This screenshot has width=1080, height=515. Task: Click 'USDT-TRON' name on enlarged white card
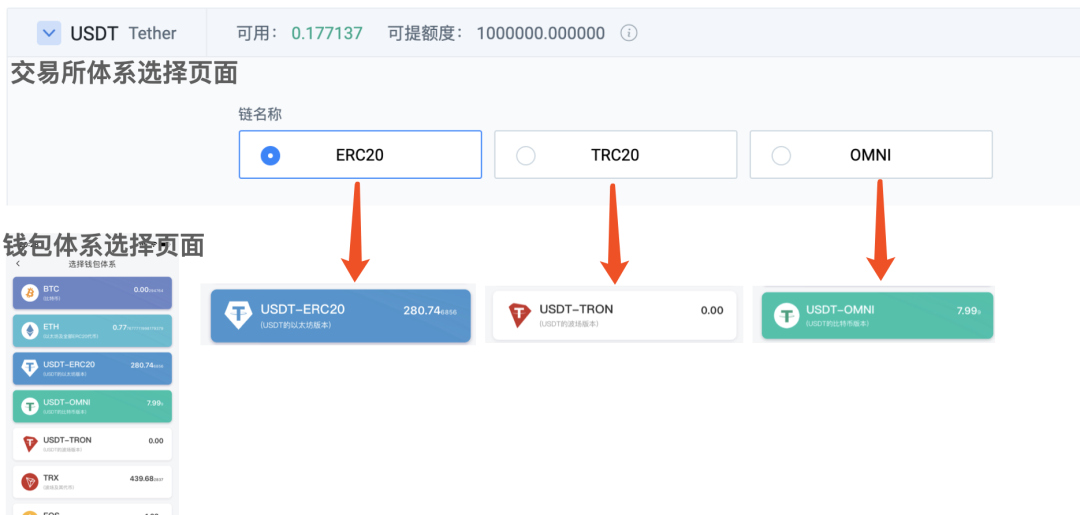[x=576, y=309]
